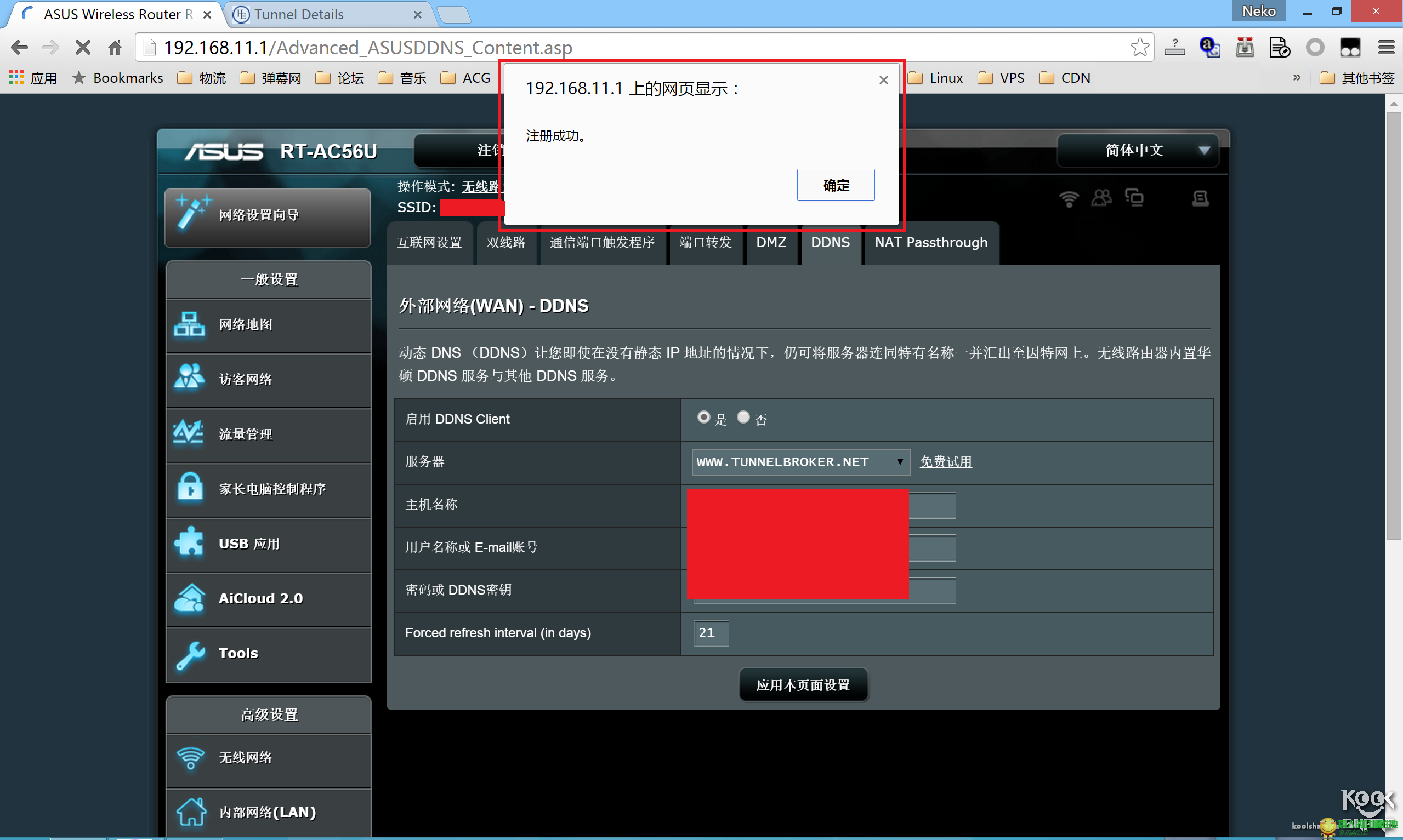
Task: Open the browser home page
Action: 115,48
